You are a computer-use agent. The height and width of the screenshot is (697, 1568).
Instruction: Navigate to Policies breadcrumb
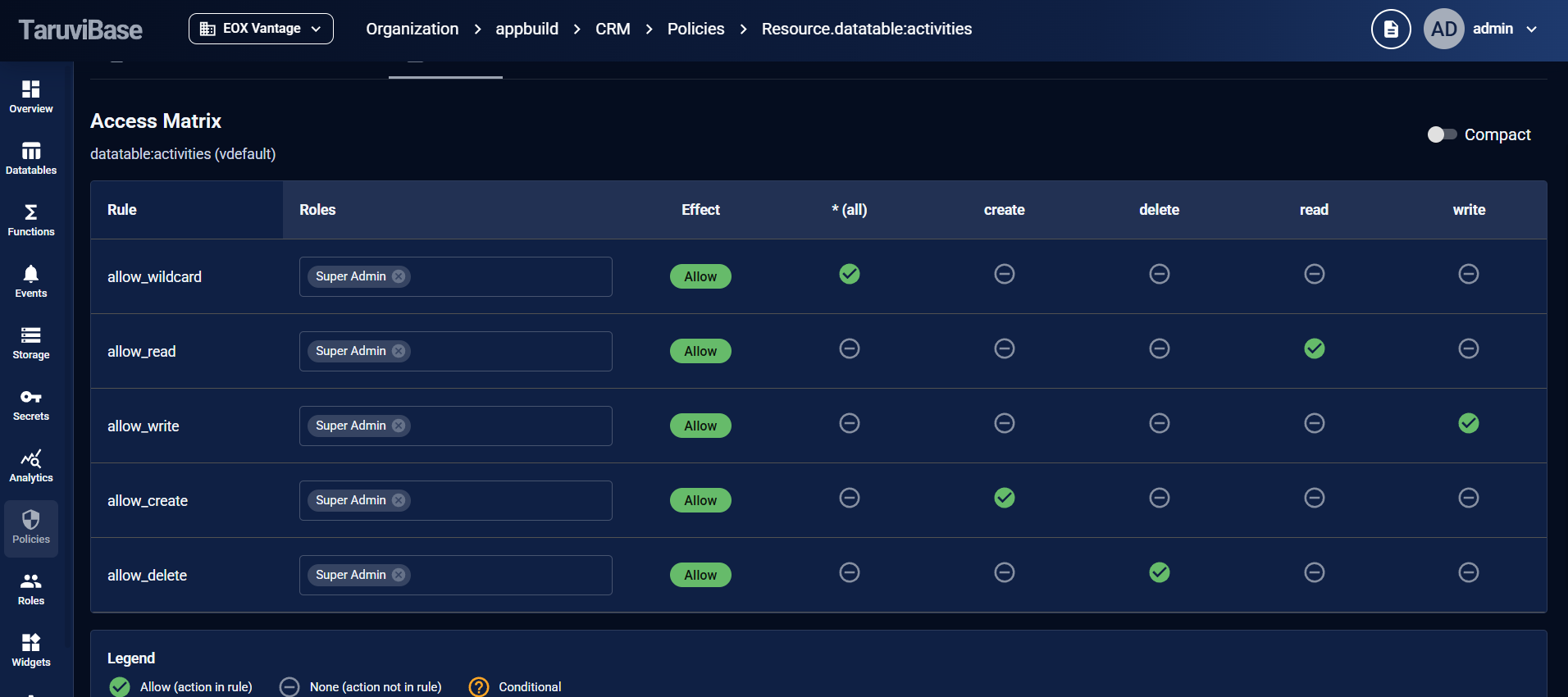[695, 29]
